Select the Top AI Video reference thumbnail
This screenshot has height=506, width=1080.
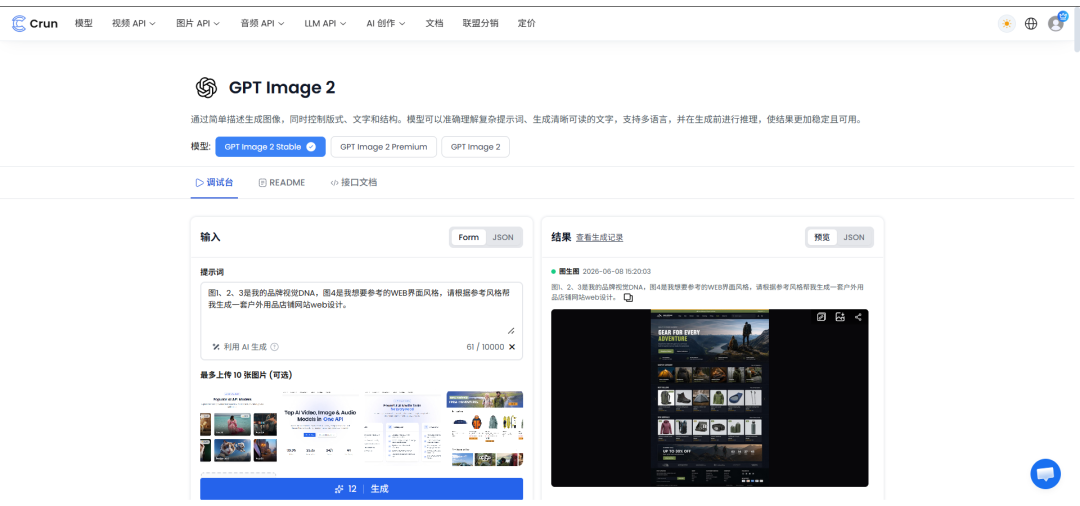321,428
